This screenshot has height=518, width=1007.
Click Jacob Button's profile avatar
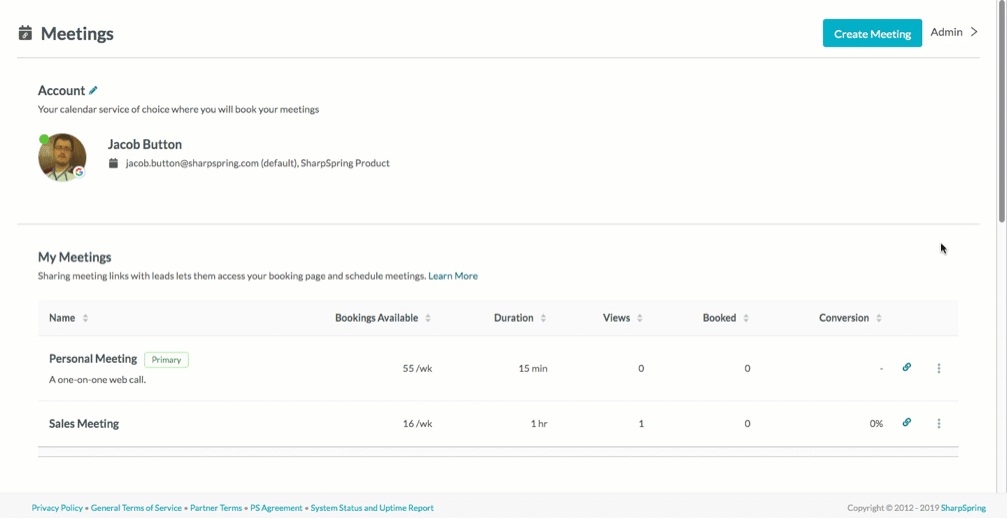coord(62,157)
